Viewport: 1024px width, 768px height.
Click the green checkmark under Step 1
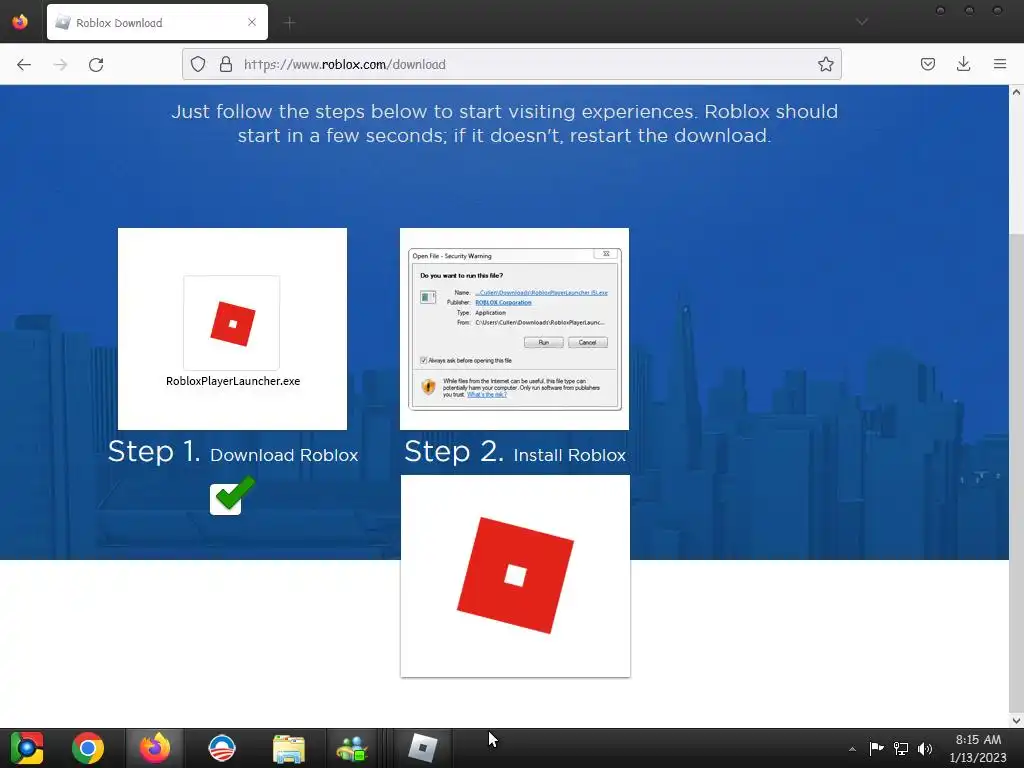tap(231, 496)
